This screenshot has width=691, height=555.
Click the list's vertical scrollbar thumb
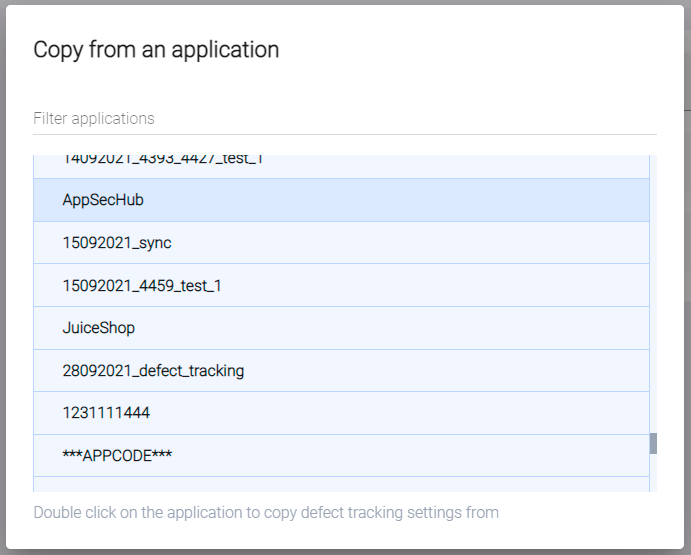pyautogui.click(x=653, y=443)
